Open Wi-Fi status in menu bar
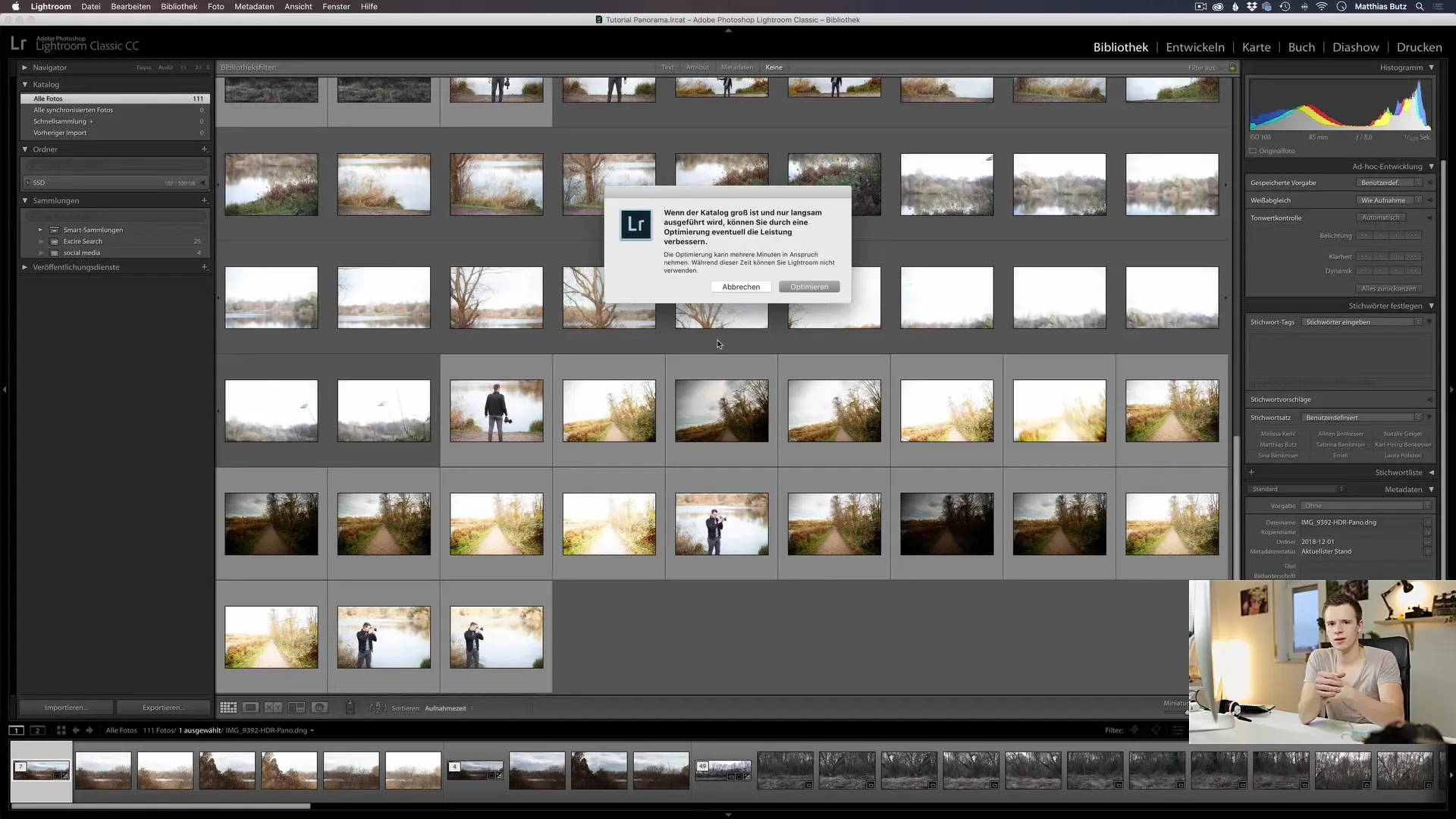 tap(1322, 6)
